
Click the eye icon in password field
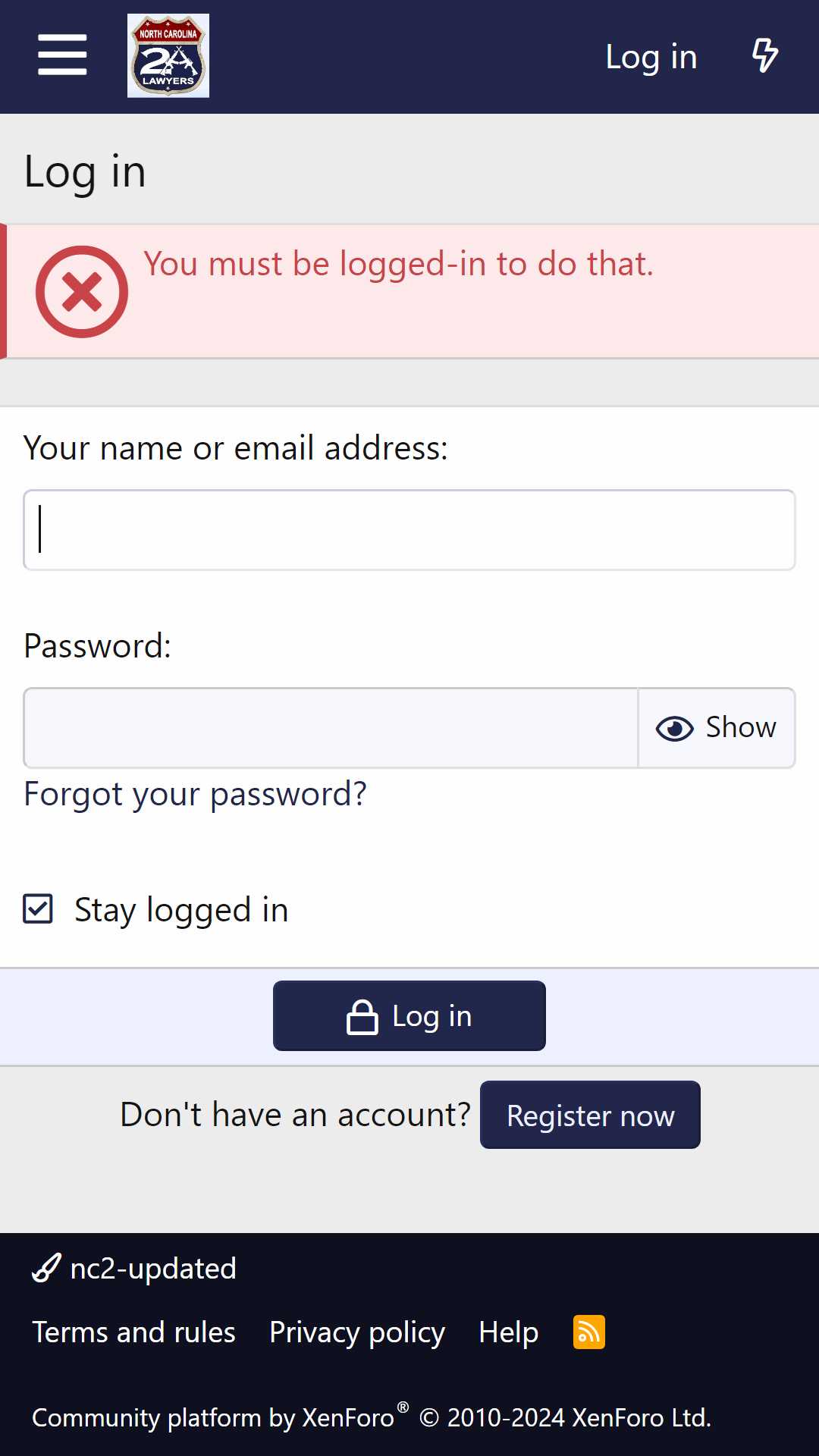(x=674, y=728)
